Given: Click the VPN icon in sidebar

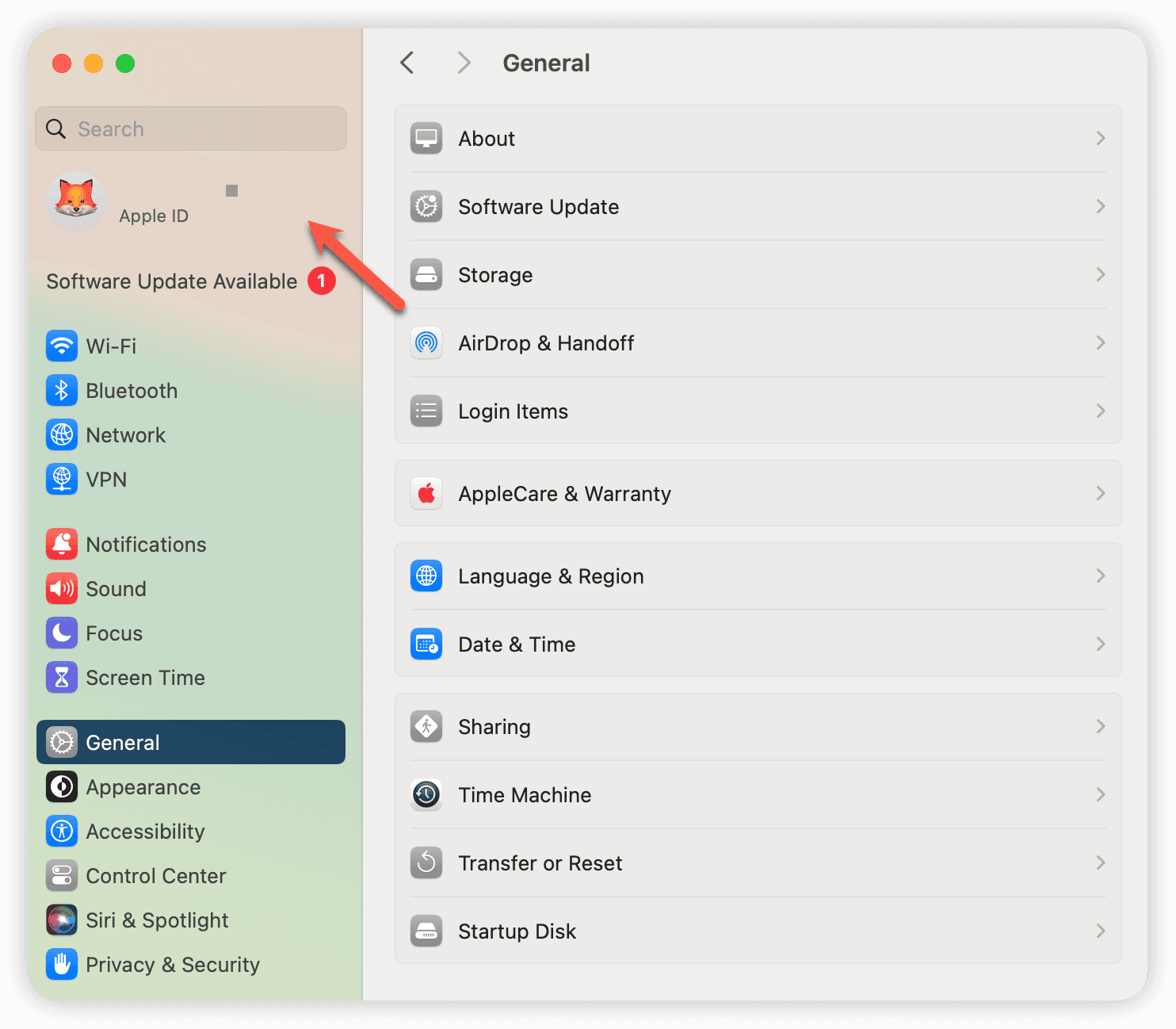Looking at the screenshot, I should tap(62, 479).
